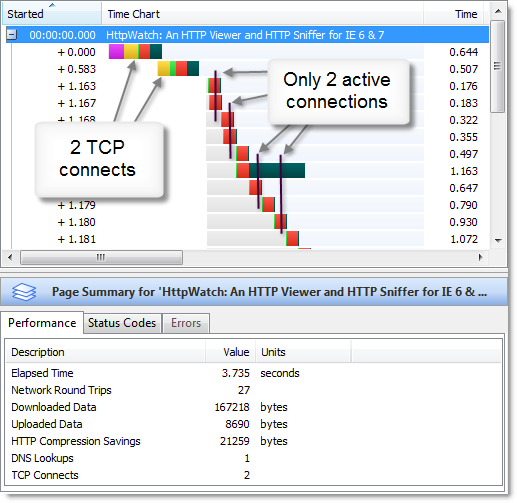Collapse the HttpWatch page group row

point(11,34)
